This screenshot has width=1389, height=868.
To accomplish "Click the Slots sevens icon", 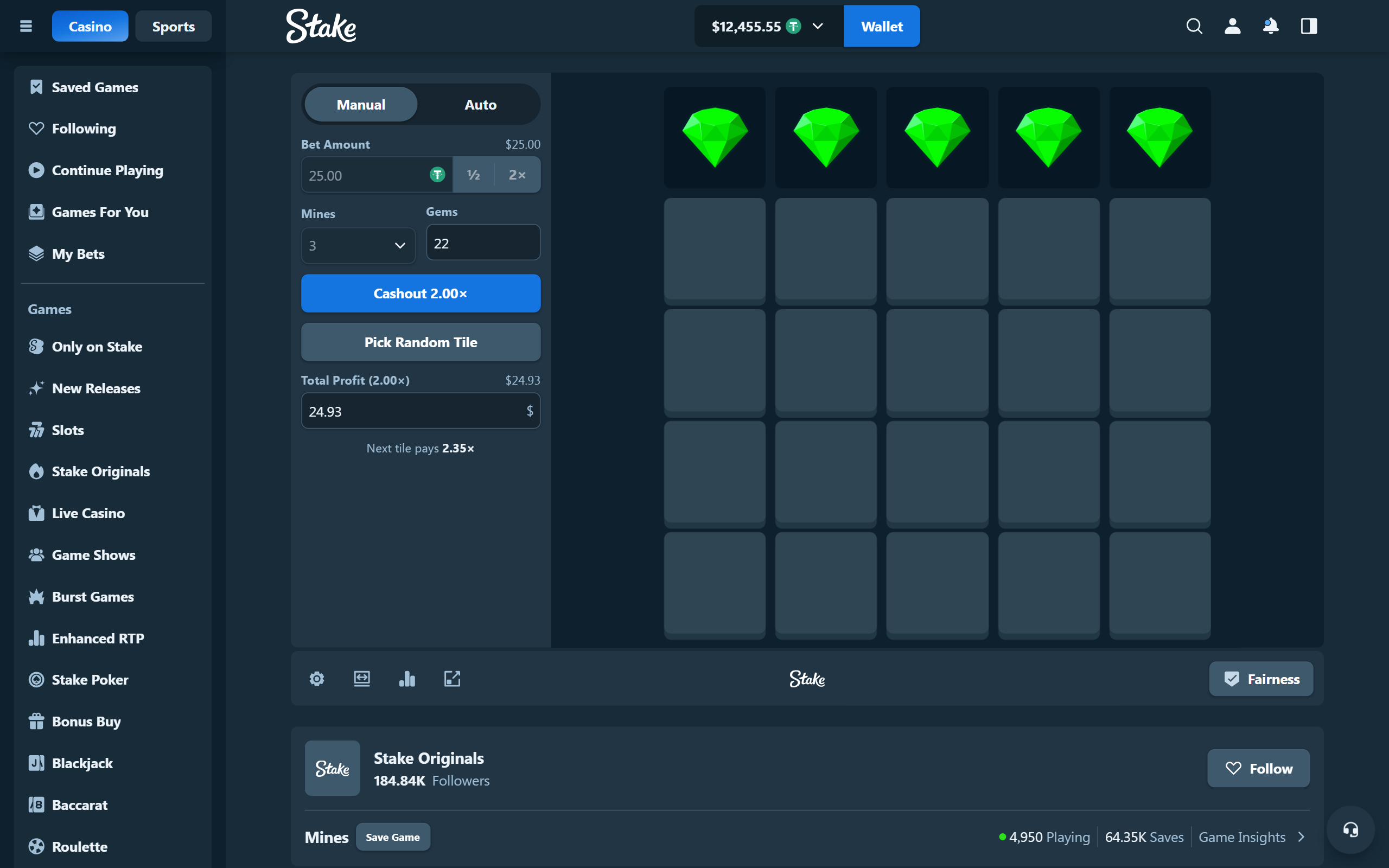I will point(36,430).
